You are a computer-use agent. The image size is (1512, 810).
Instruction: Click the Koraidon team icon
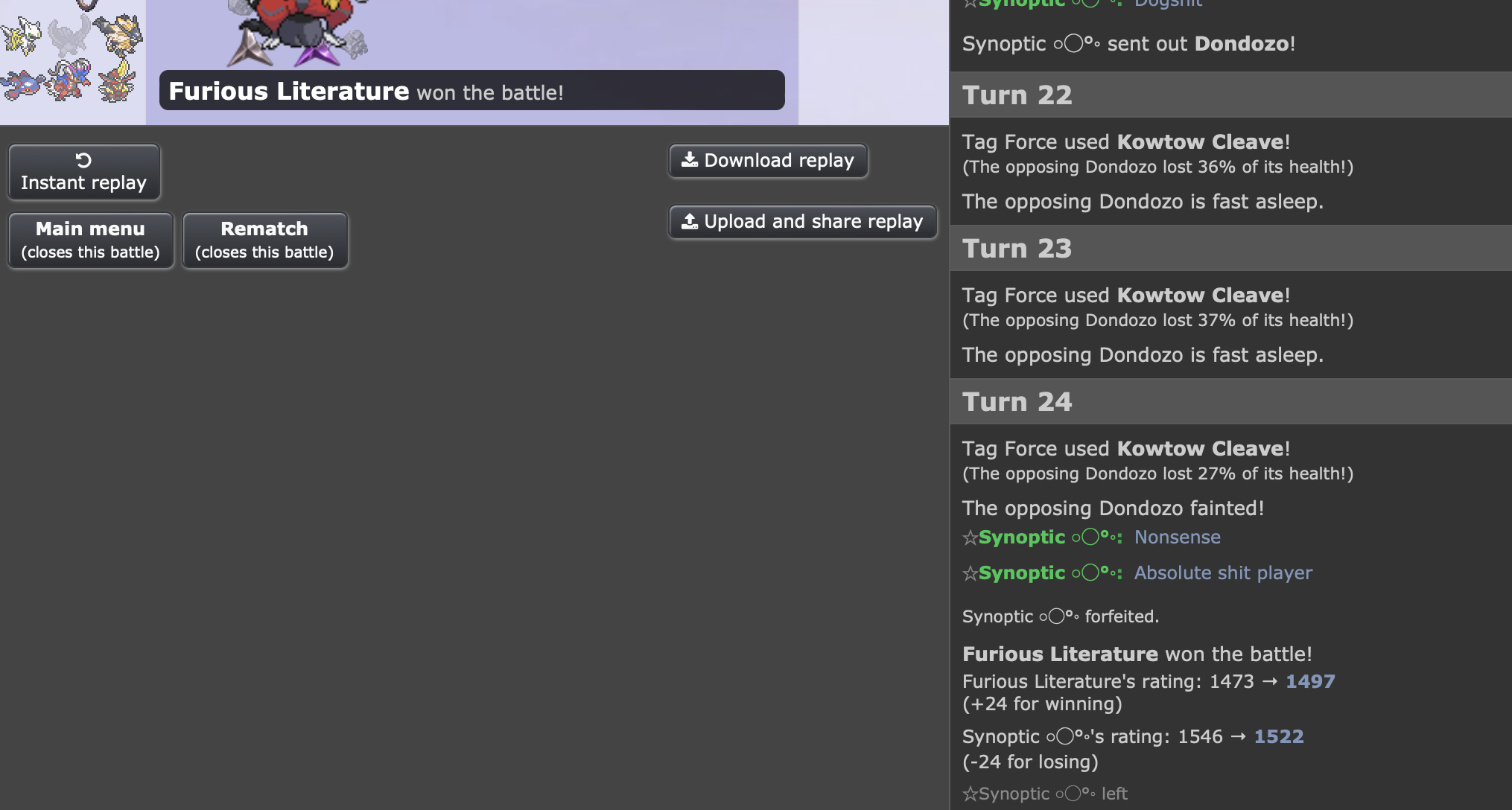coord(69,80)
